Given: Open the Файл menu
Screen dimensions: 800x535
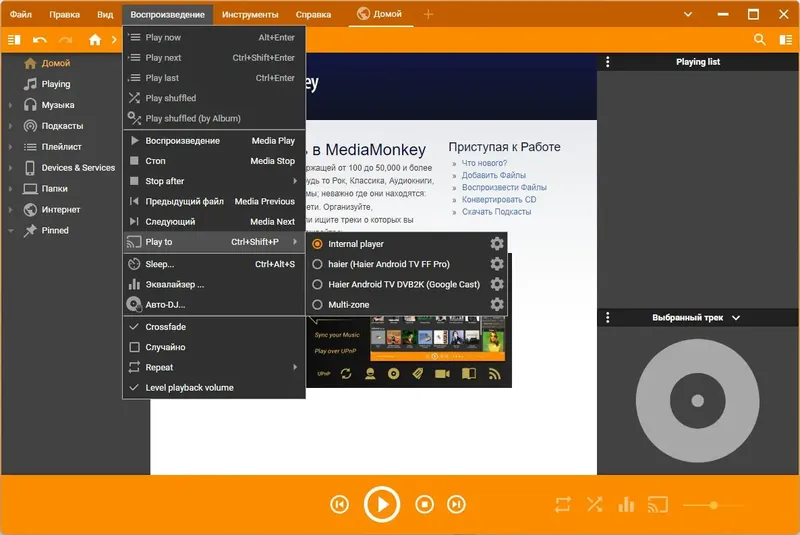Looking at the screenshot, I should 21,14.
